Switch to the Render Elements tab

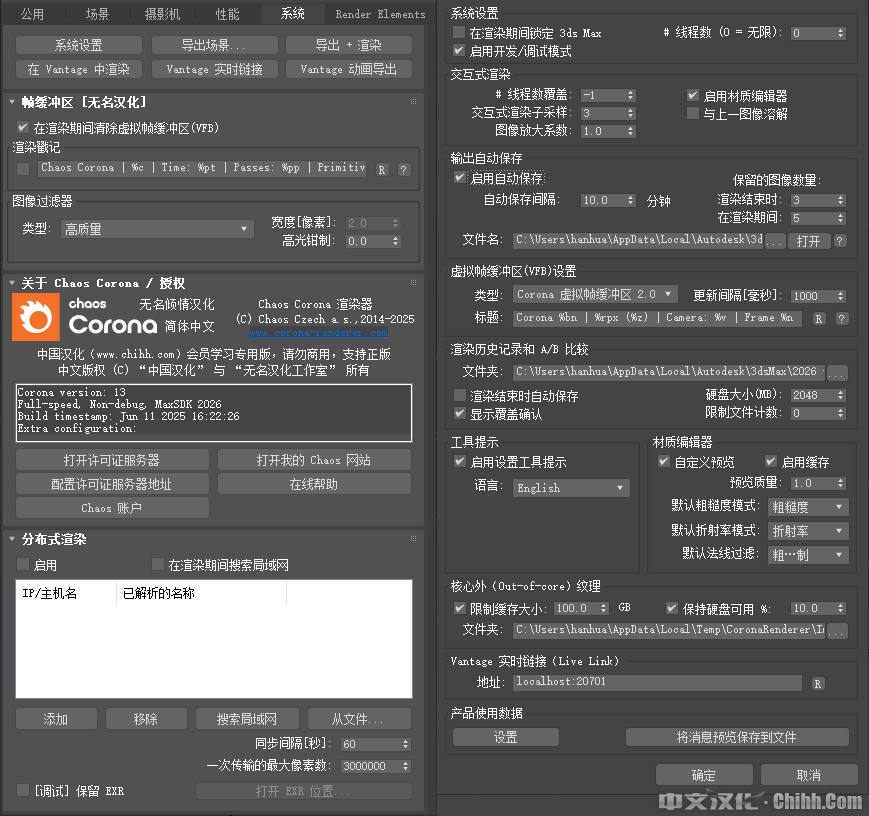(x=379, y=14)
